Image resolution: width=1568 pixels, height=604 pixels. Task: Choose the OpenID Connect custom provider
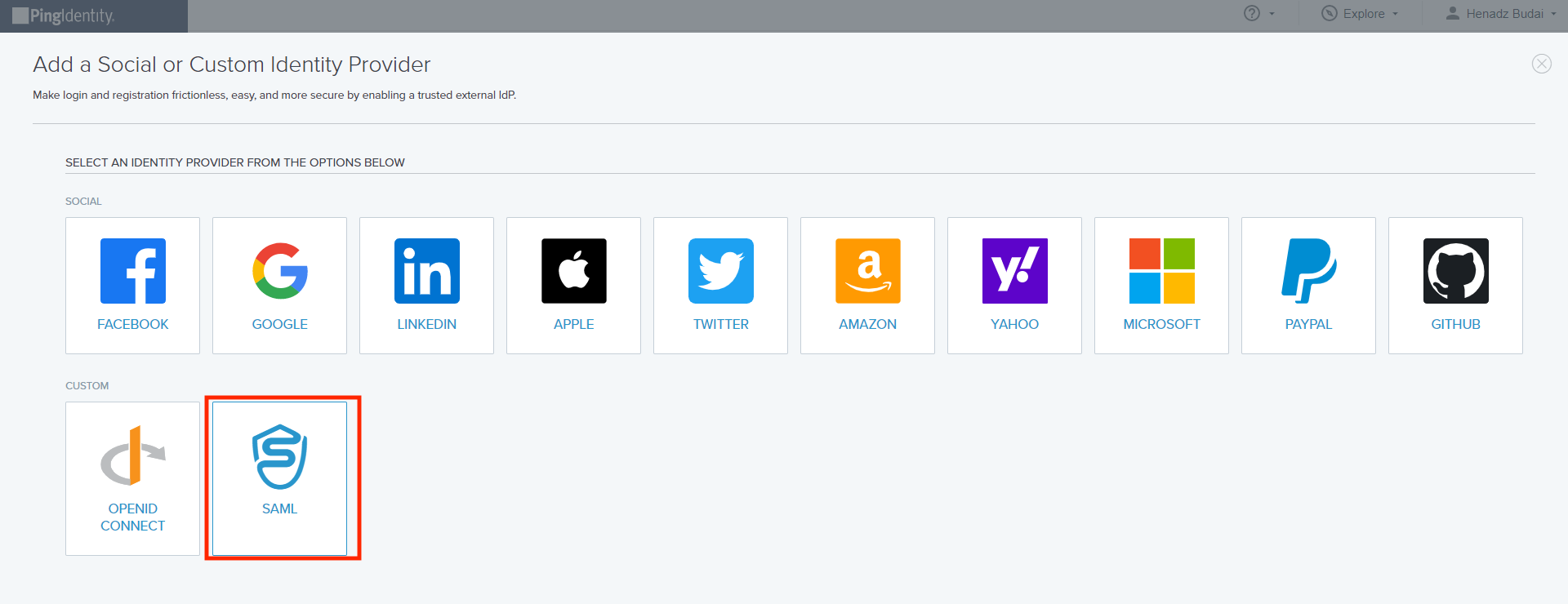[132, 455]
